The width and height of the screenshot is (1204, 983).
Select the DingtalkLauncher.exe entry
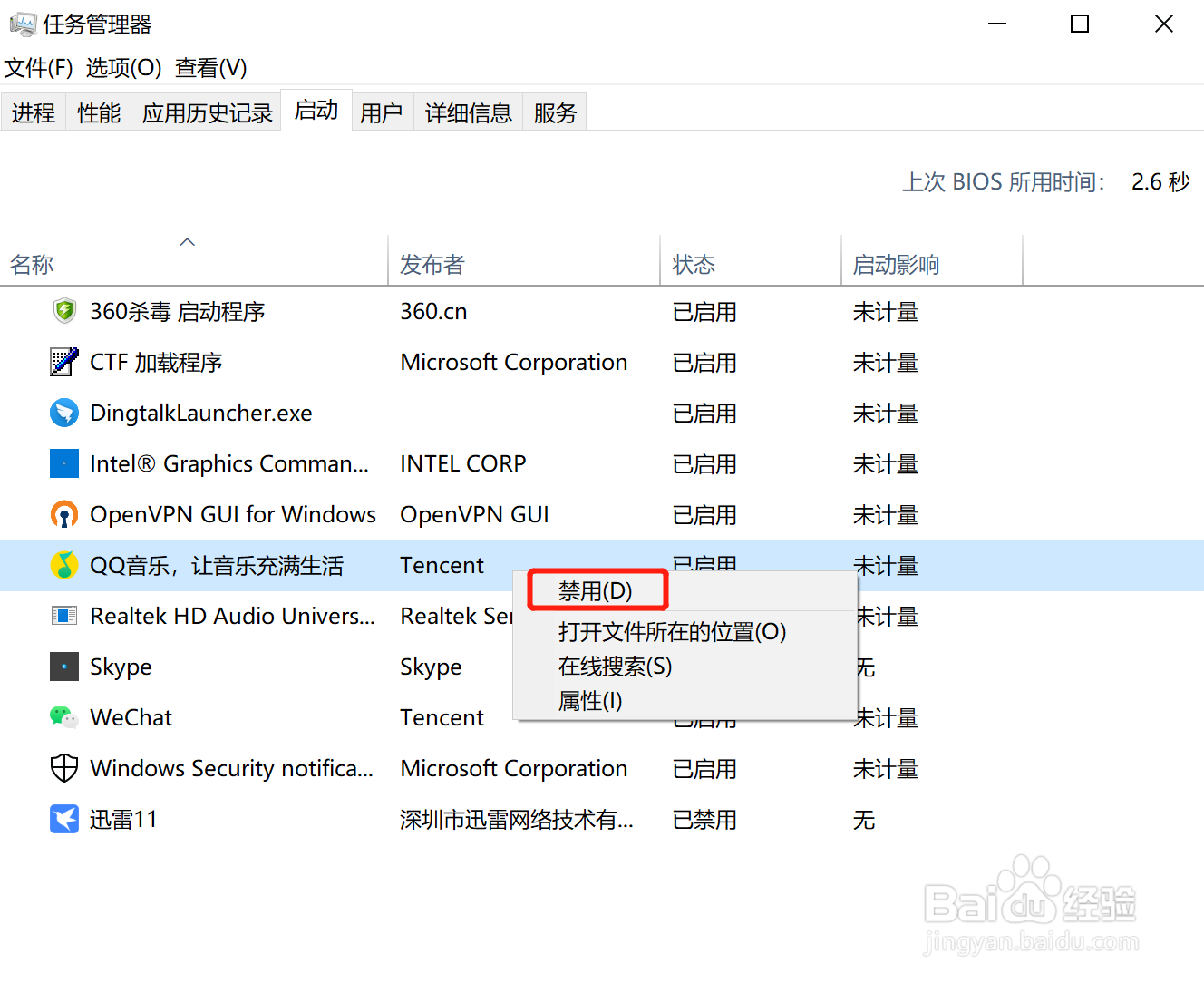(x=201, y=414)
